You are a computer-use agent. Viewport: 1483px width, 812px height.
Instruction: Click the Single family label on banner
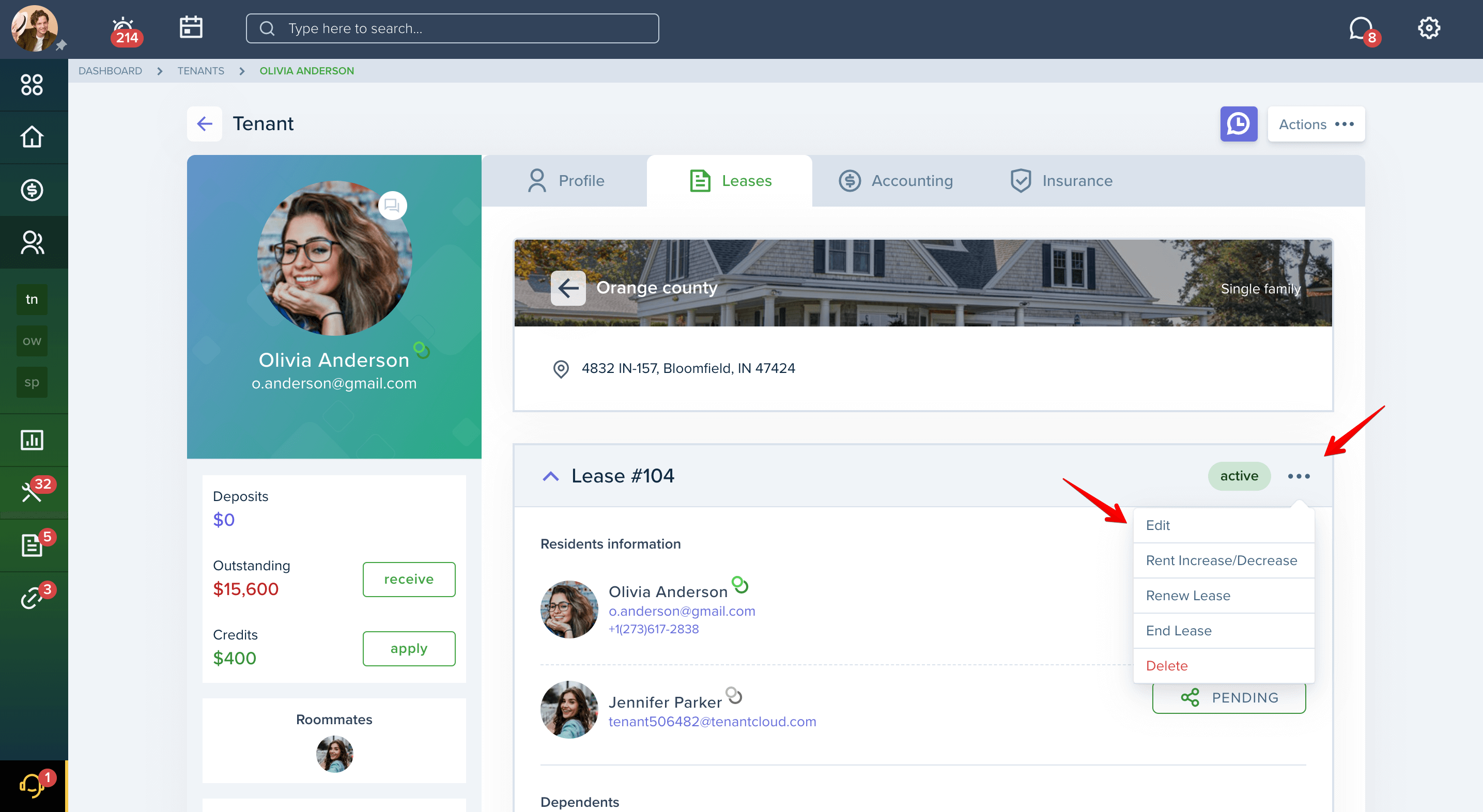click(x=1260, y=289)
